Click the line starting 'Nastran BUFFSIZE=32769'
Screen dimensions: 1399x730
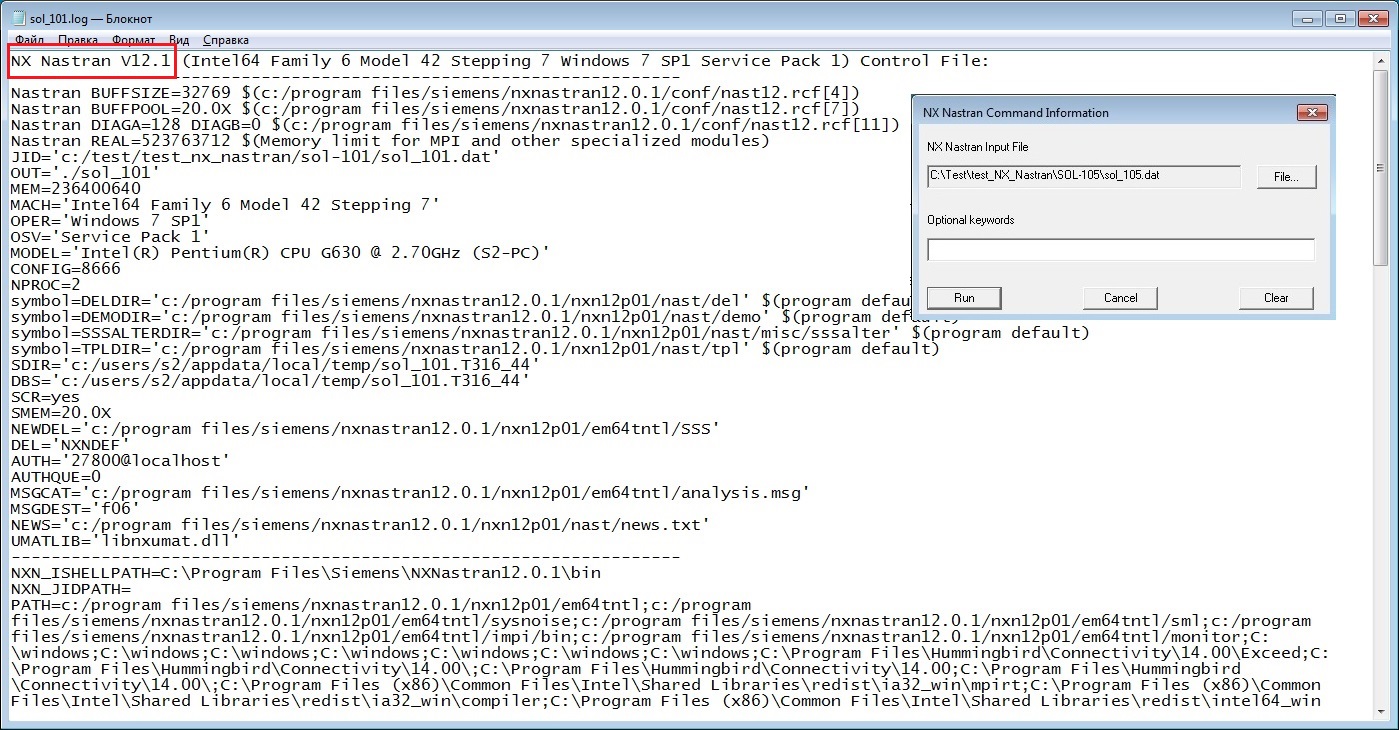pyautogui.click(x=435, y=93)
